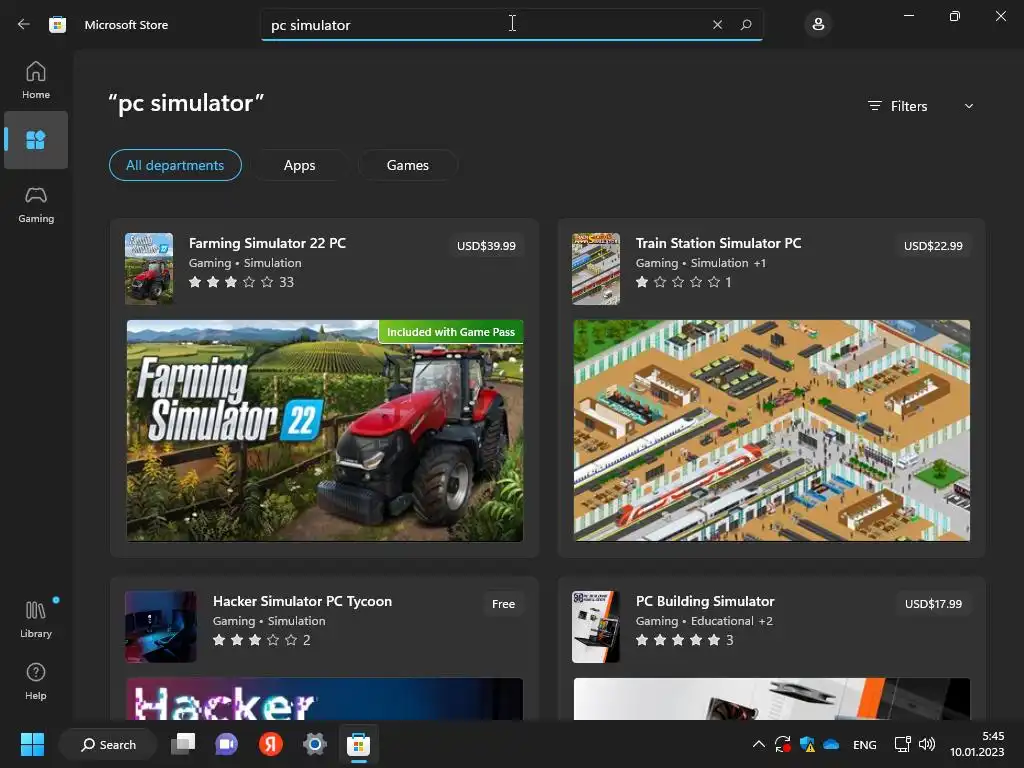Switch to the Apps filter tab
The height and width of the screenshot is (768, 1024).
coord(300,165)
